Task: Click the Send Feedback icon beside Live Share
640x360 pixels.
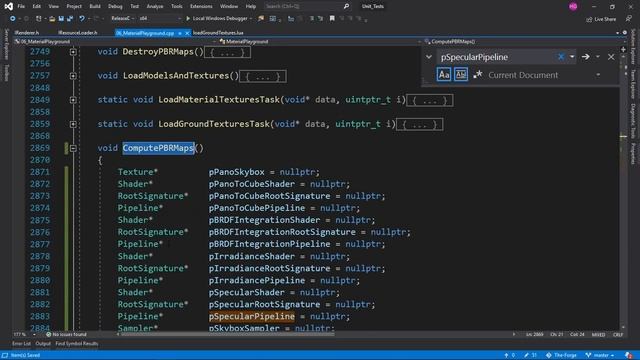Action: pos(629,18)
